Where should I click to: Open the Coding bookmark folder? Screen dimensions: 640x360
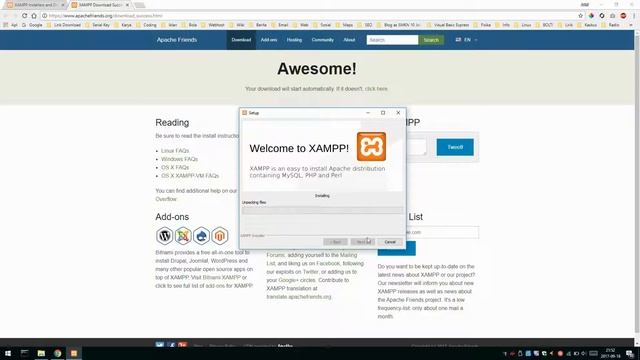(x=147, y=25)
